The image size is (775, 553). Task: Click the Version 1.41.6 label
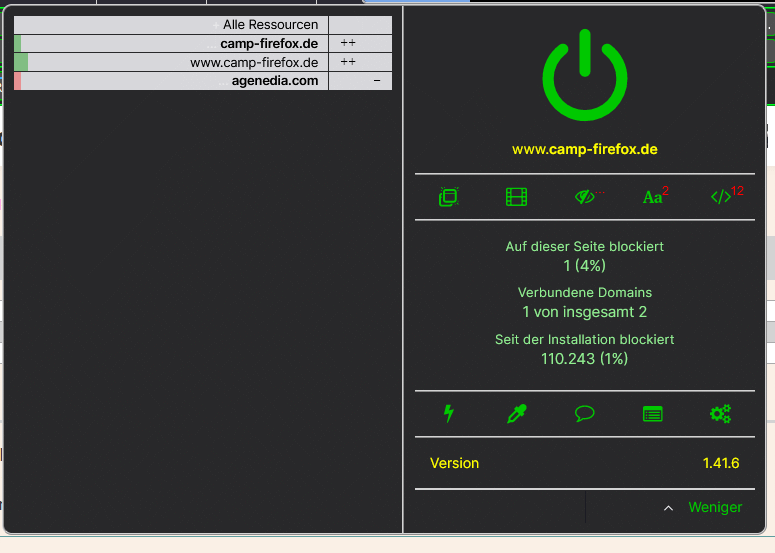[x=585, y=463]
